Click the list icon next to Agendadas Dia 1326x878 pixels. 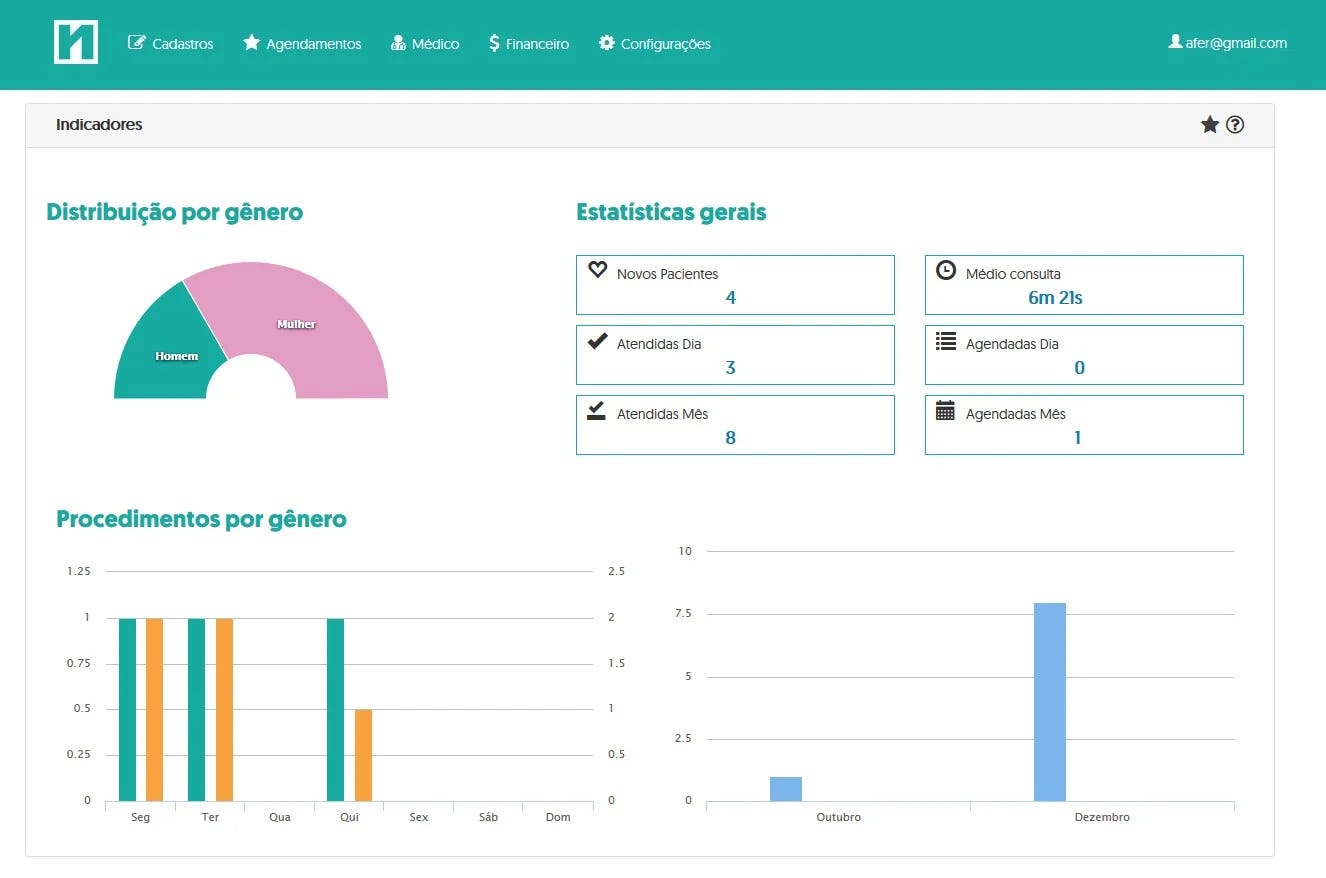click(x=945, y=339)
